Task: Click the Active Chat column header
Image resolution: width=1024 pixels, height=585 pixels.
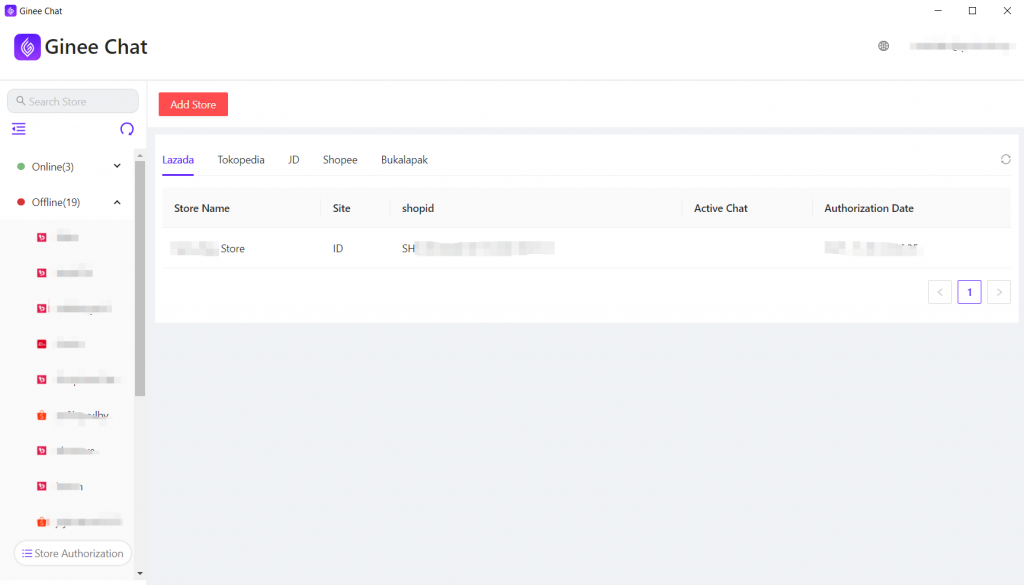Action: pyautogui.click(x=720, y=208)
